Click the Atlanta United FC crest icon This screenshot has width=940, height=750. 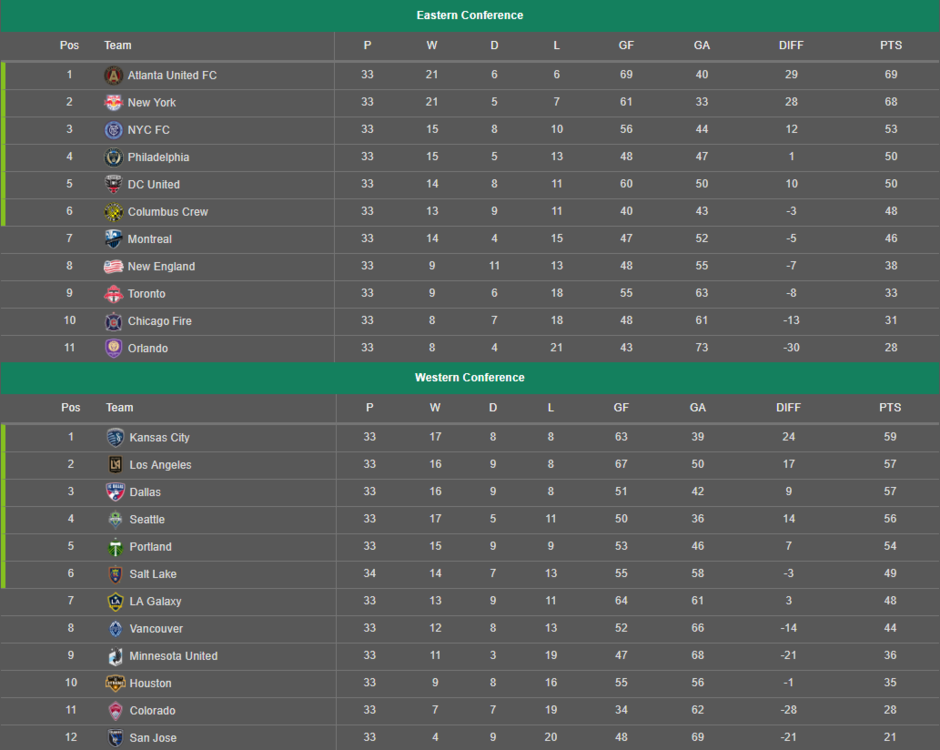113,75
